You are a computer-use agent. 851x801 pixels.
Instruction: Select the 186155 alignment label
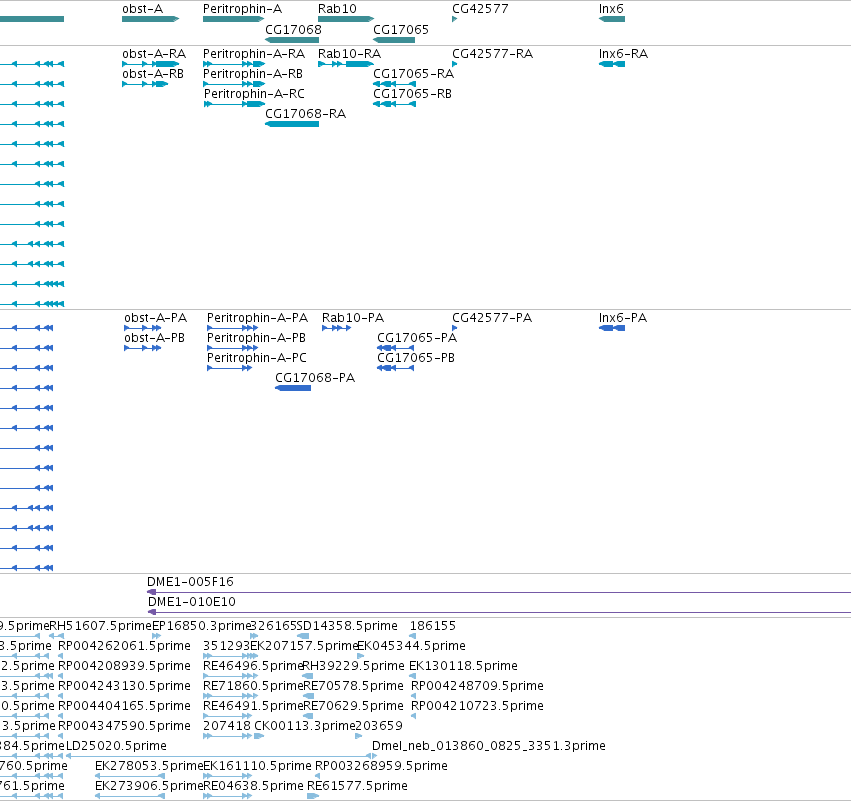coord(433,626)
